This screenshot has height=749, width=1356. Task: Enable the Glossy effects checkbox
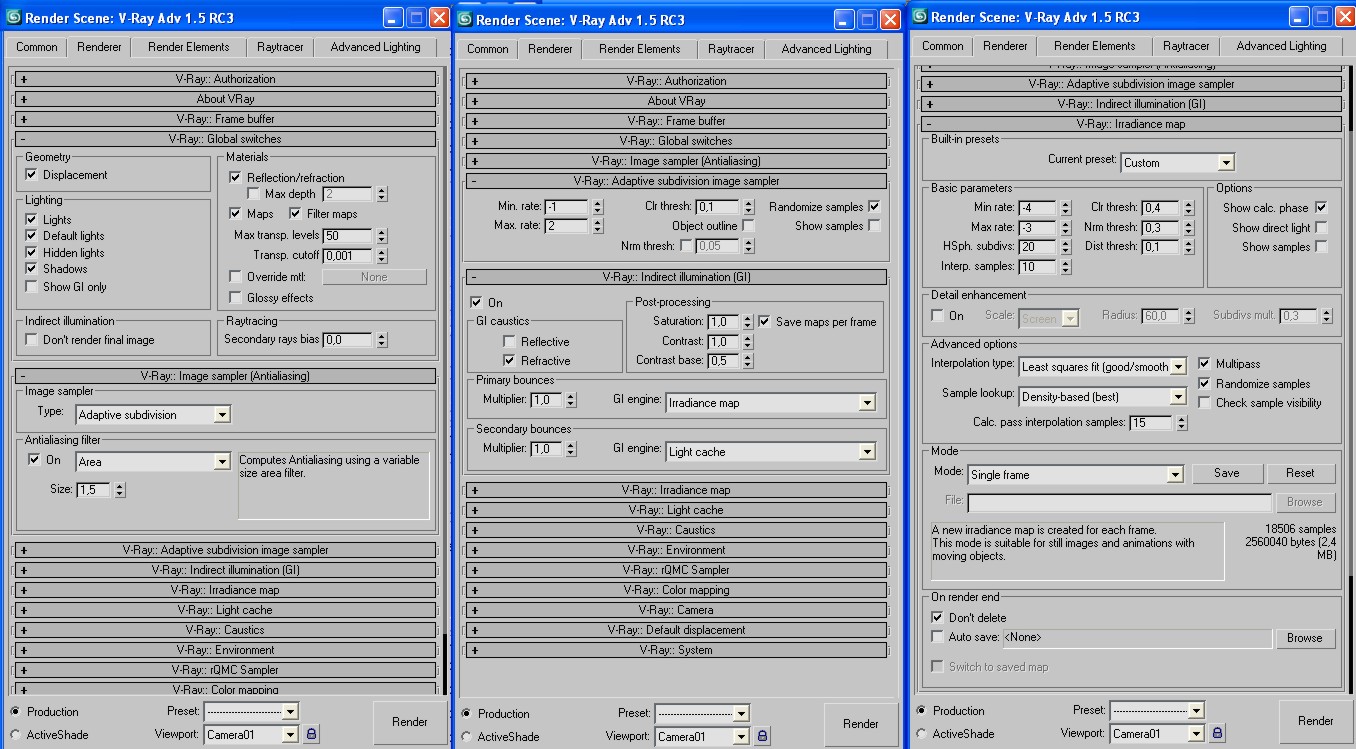coord(236,298)
